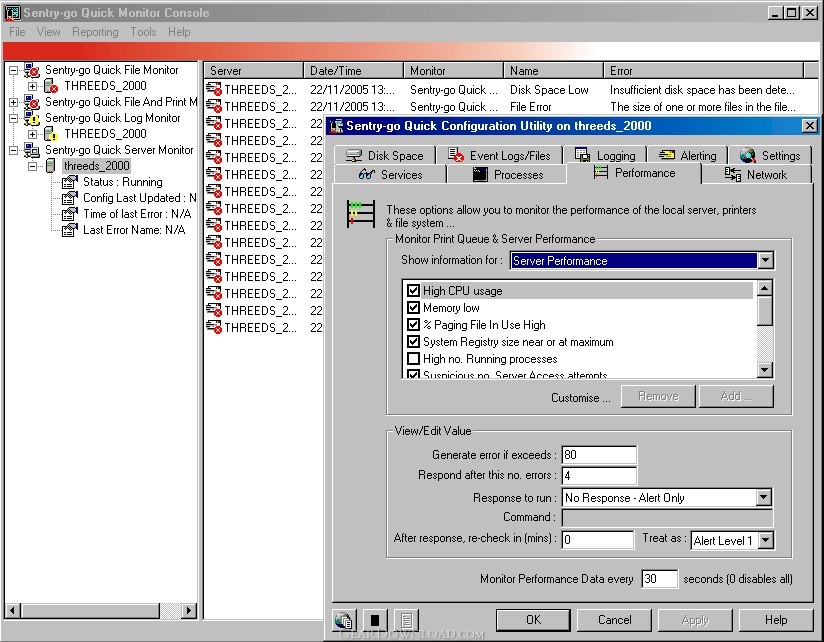Click the Time of last Error item icon
Viewport: 824px width, 642px height.
pos(69,214)
